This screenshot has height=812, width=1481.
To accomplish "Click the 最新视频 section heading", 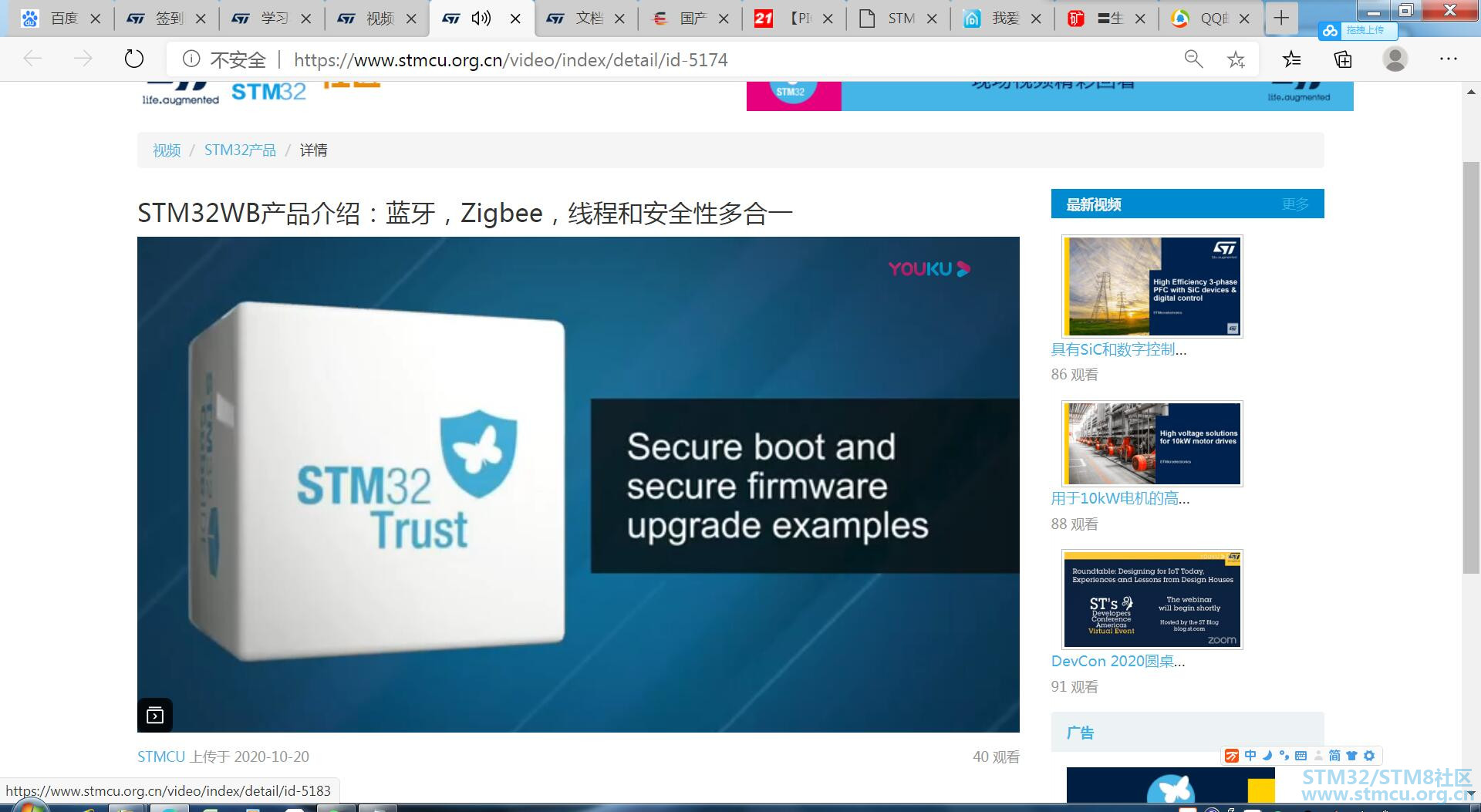I will tap(1094, 204).
